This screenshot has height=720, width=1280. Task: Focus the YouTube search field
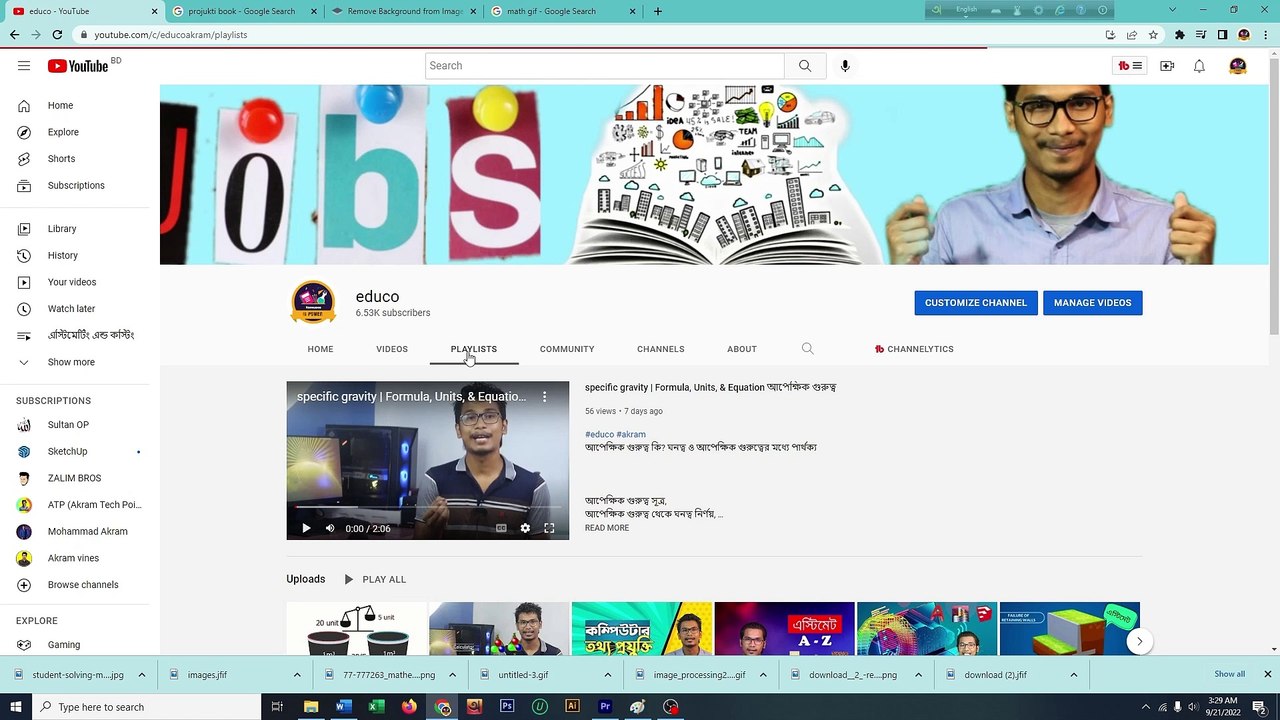(605, 66)
